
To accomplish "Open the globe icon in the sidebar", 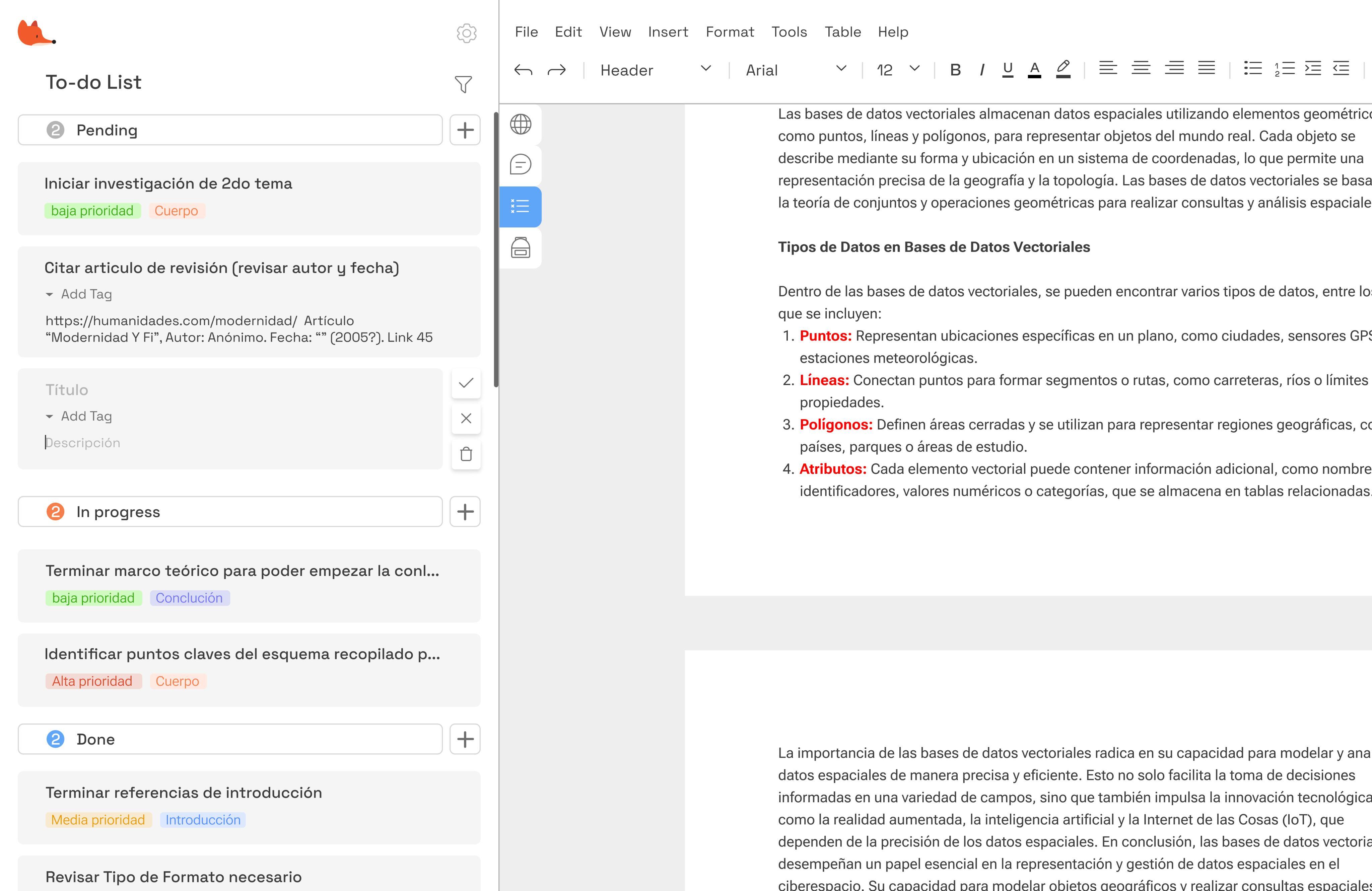I will [520, 124].
